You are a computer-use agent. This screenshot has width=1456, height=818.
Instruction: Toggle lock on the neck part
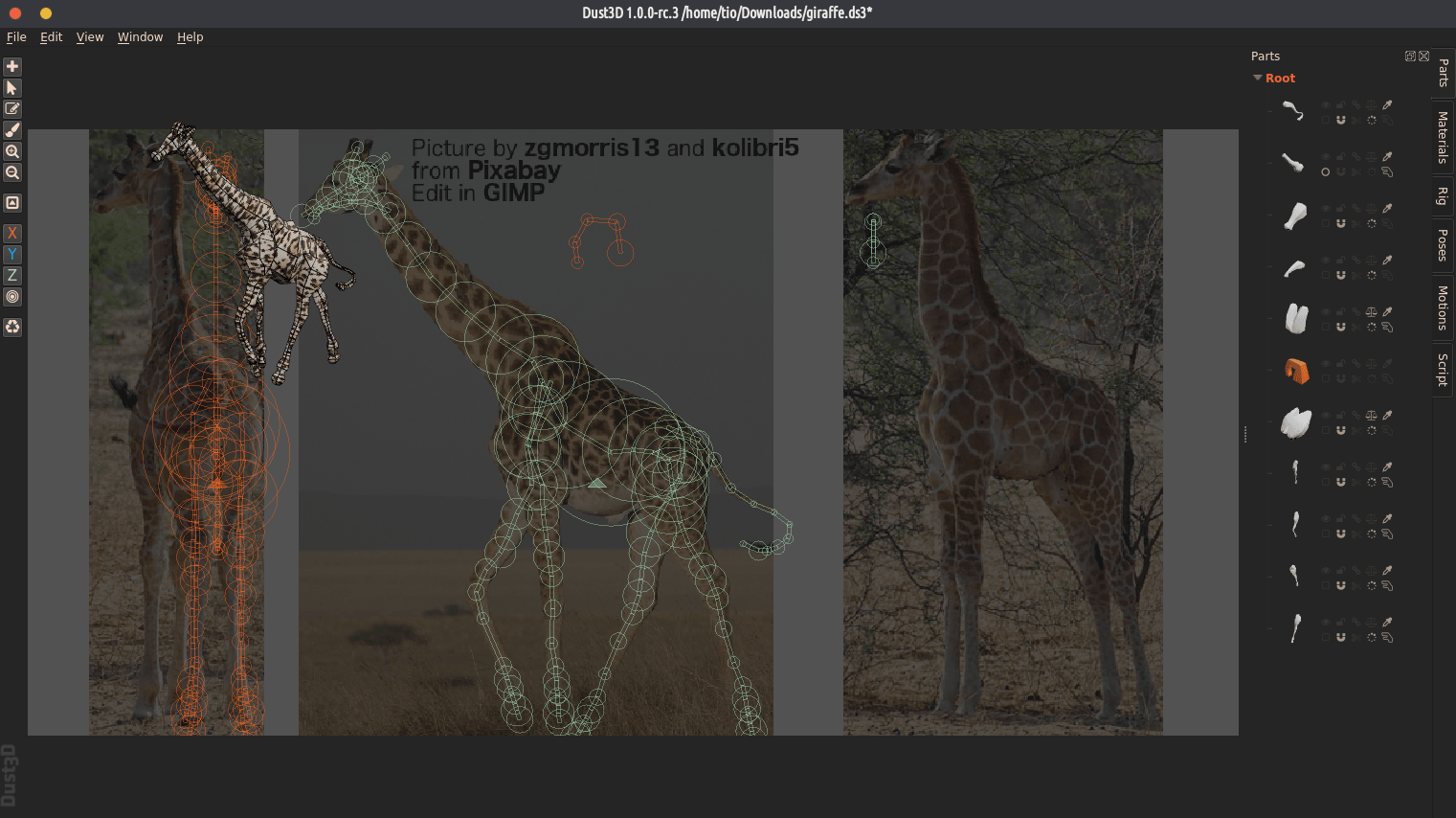click(x=1341, y=208)
